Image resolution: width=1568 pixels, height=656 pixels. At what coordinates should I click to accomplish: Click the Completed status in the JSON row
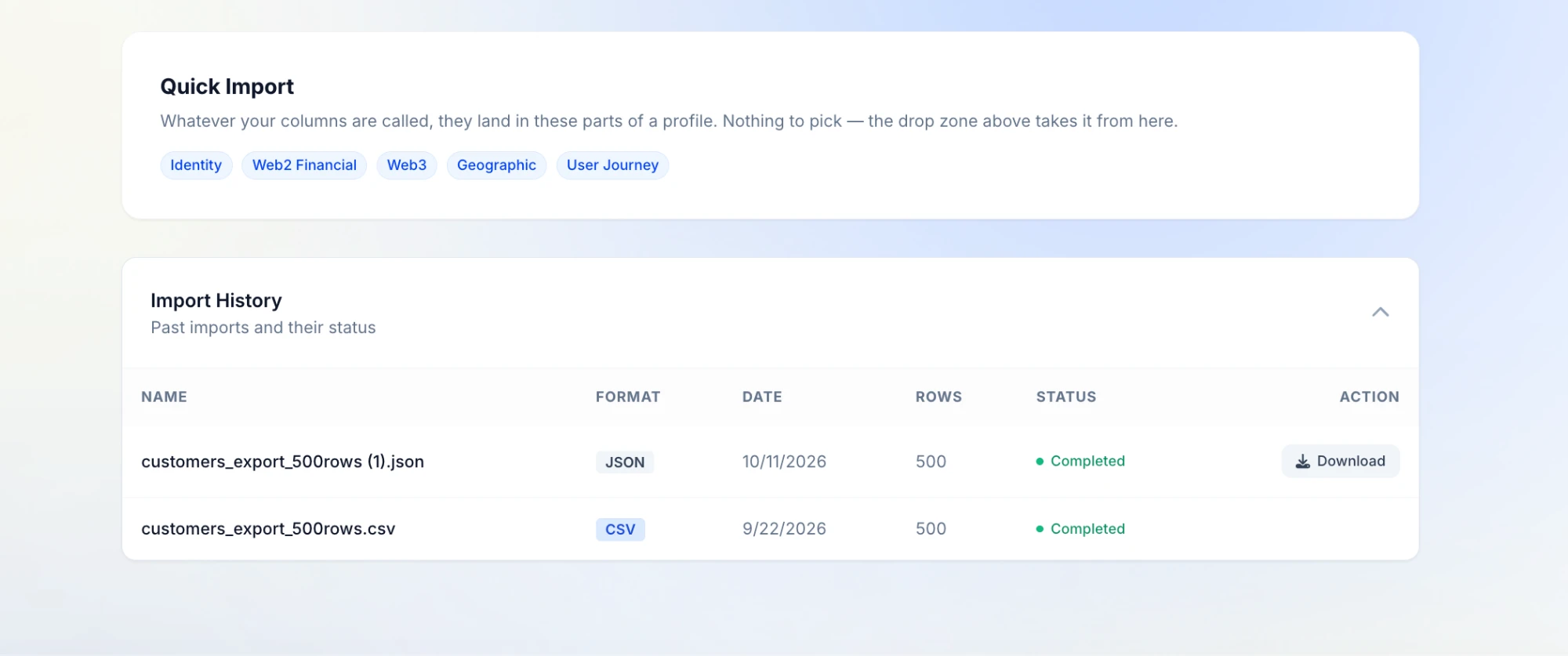pyautogui.click(x=1080, y=461)
